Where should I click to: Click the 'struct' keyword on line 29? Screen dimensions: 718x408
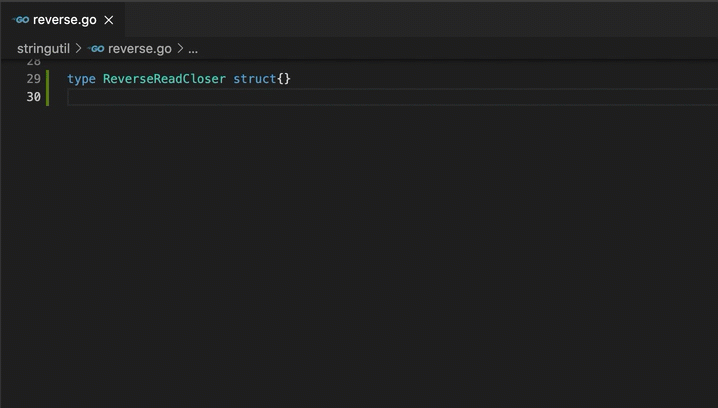point(254,78)
